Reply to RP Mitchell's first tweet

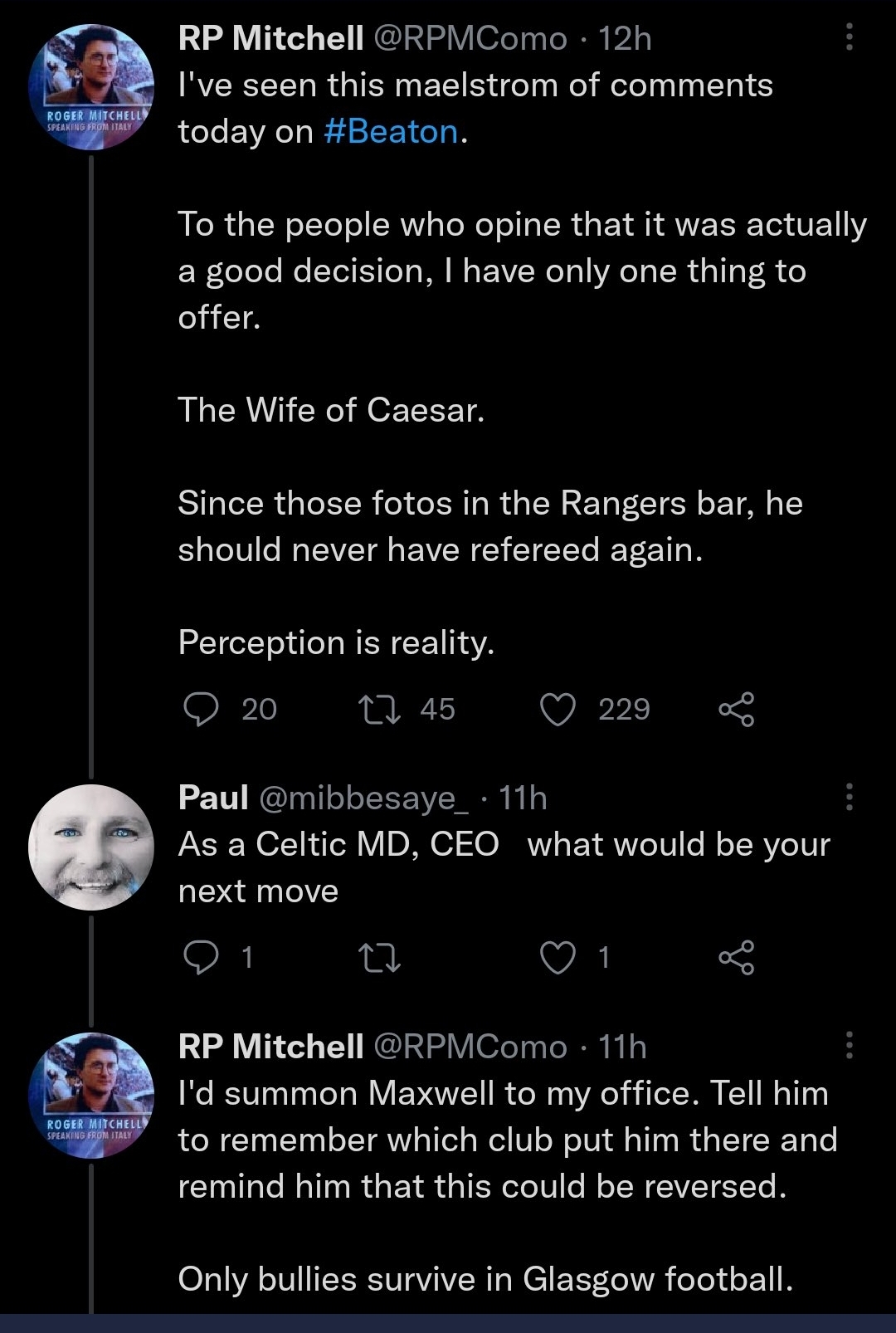(201, 710)
